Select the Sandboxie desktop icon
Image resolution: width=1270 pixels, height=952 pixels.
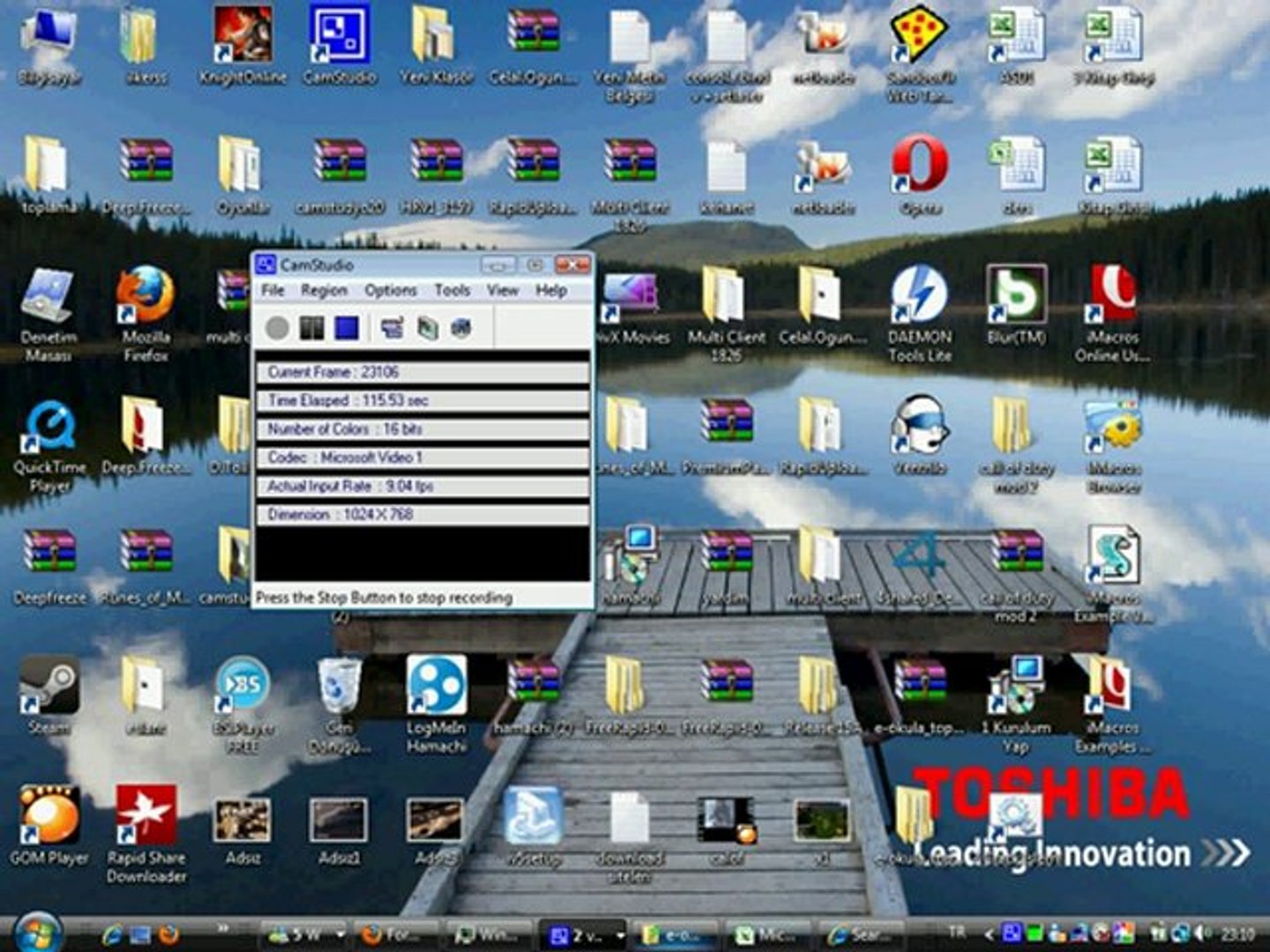pos(920,53)
